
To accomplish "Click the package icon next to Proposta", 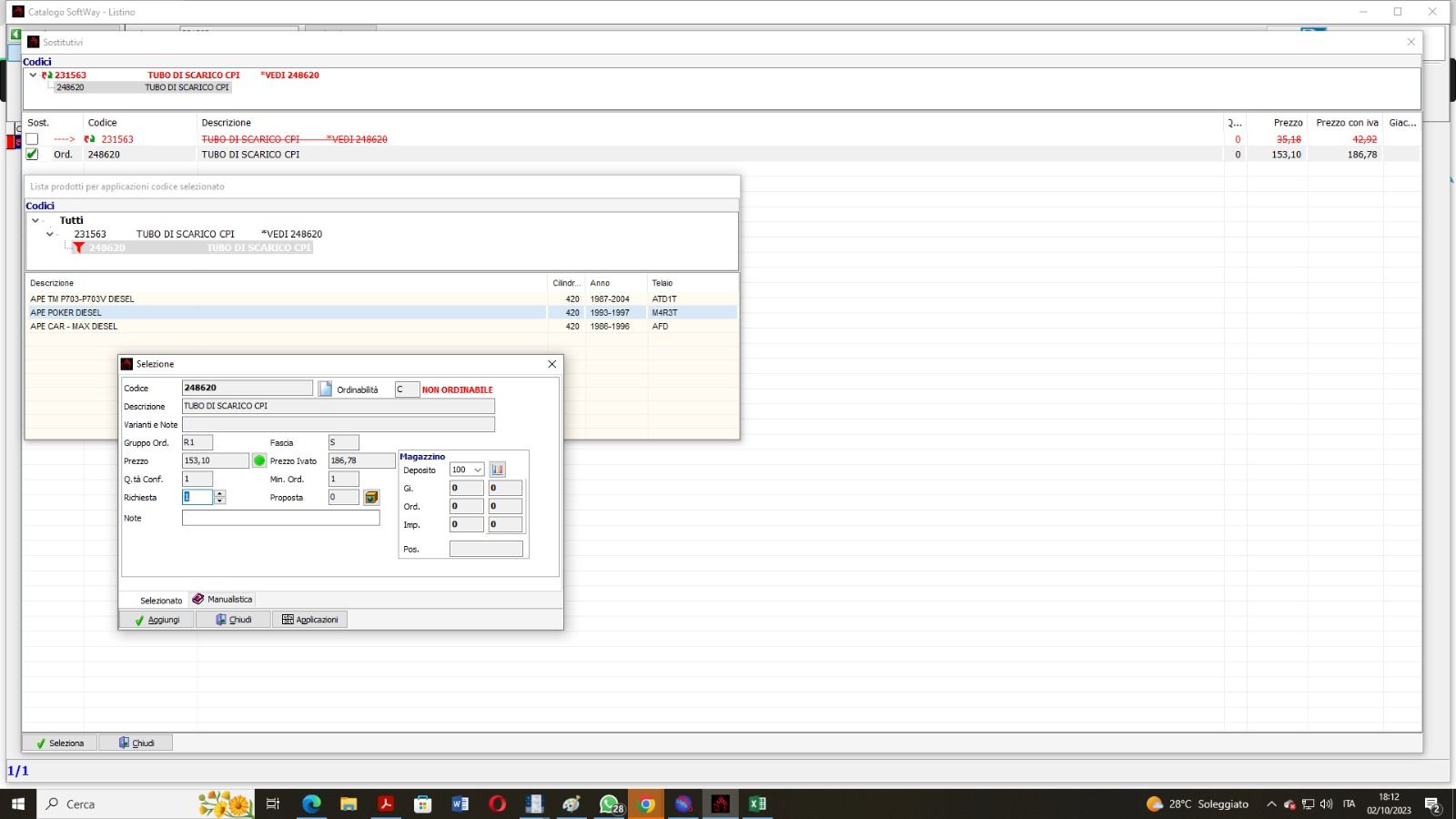I will (x=371, y=498).
